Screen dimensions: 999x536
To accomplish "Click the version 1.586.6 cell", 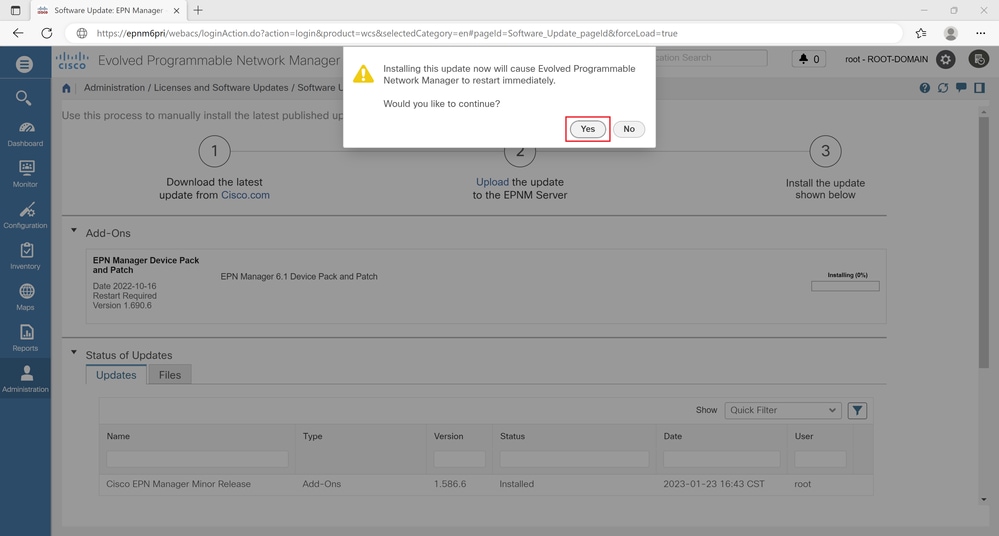I will pyautogui.click(x=450, y=484).
